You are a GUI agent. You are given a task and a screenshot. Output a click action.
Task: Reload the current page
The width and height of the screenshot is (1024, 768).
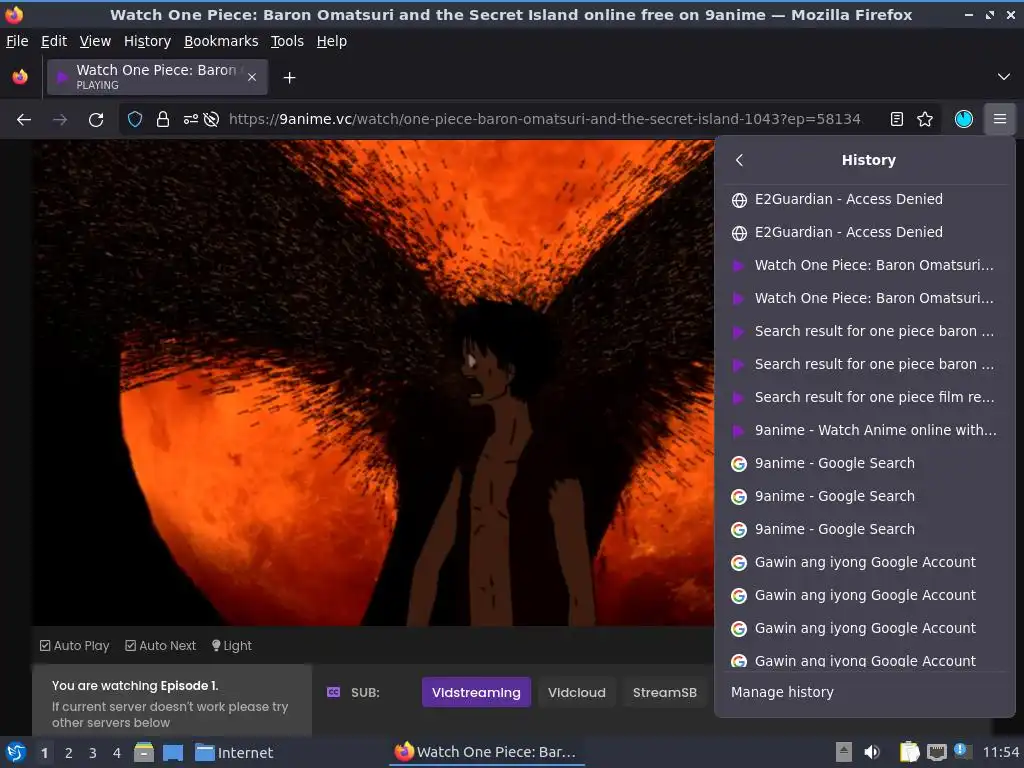(96, 120)
